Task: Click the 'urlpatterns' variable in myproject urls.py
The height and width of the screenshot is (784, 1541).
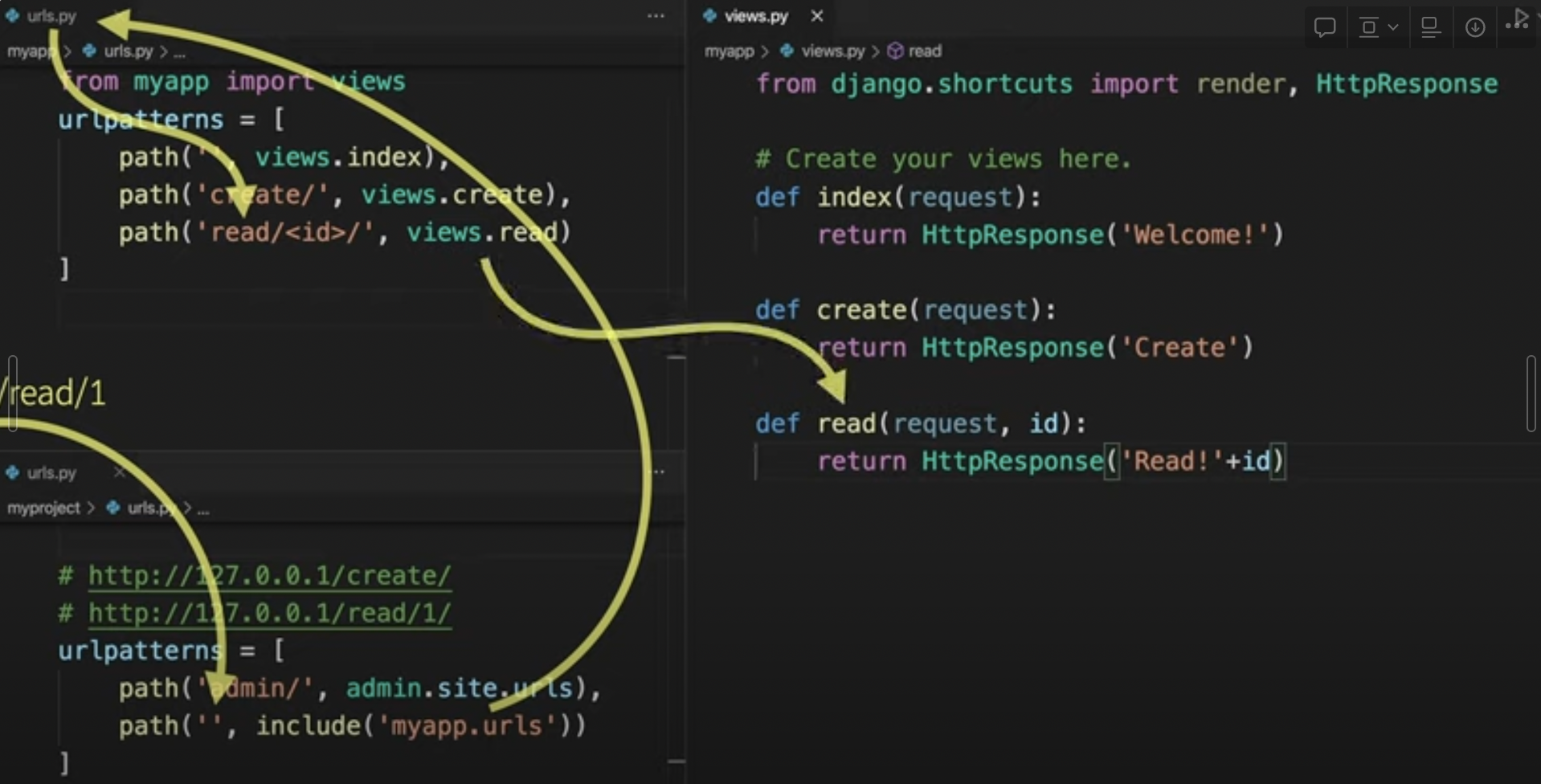Action: 141,651
